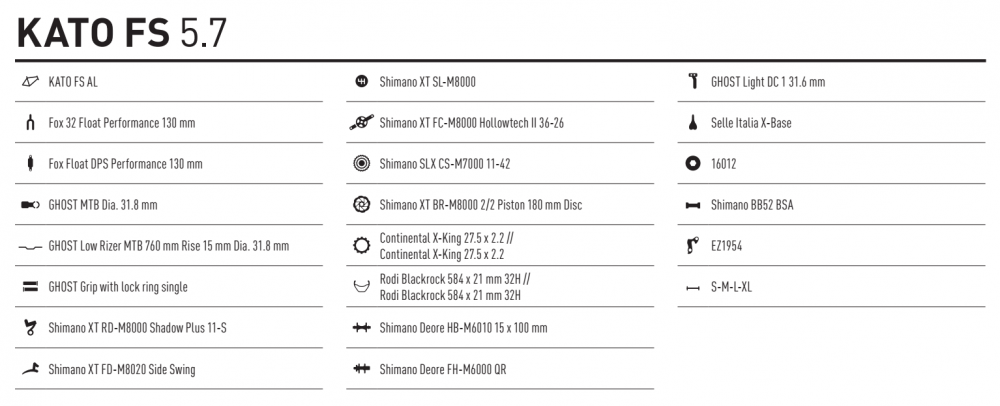Click the tire icon next to Continental X-King

(362, 246)
